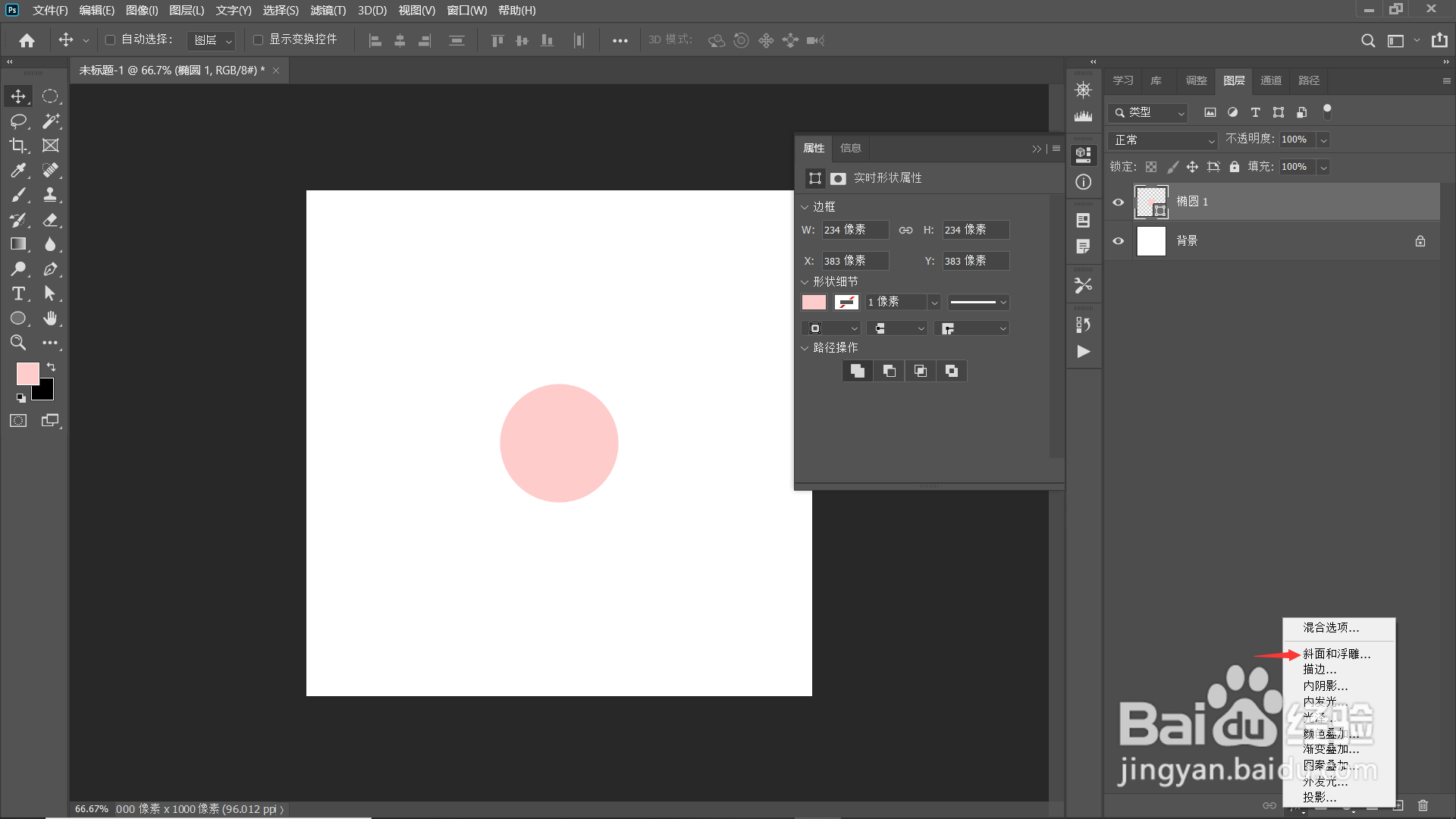This screenshot has width=1456, height=819.
Task: Select the Eyedropper tool
Action: 18,171
